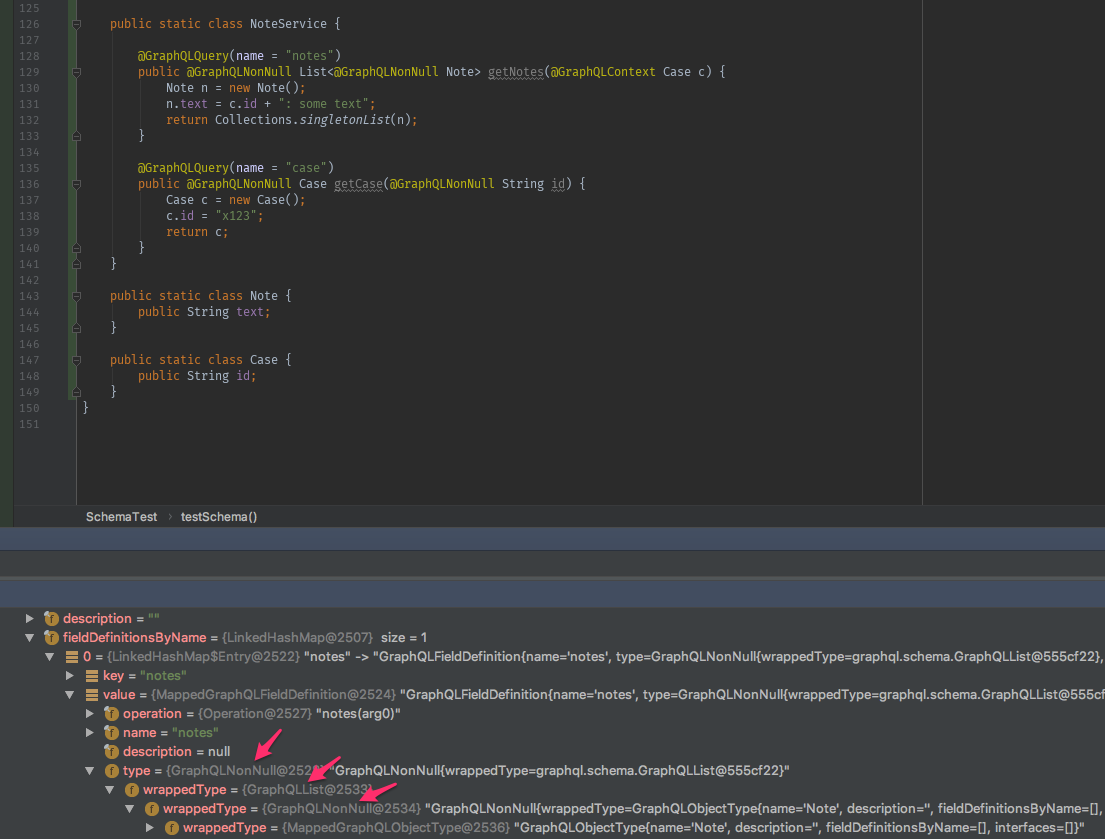Expand the wrappedType MappedGraphQLObjectType node
Viewport: 1105px width, 839px height.
[x=150, y=828]
